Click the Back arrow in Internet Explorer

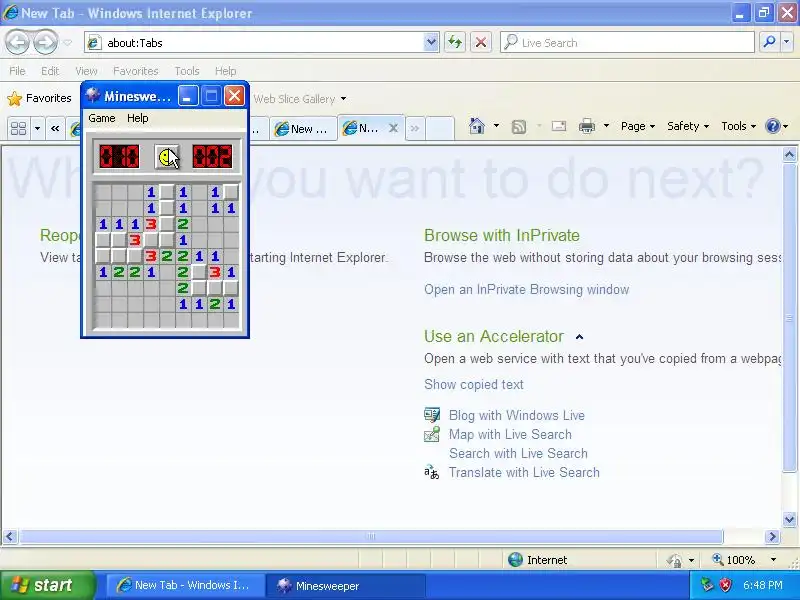click(18, 42)
